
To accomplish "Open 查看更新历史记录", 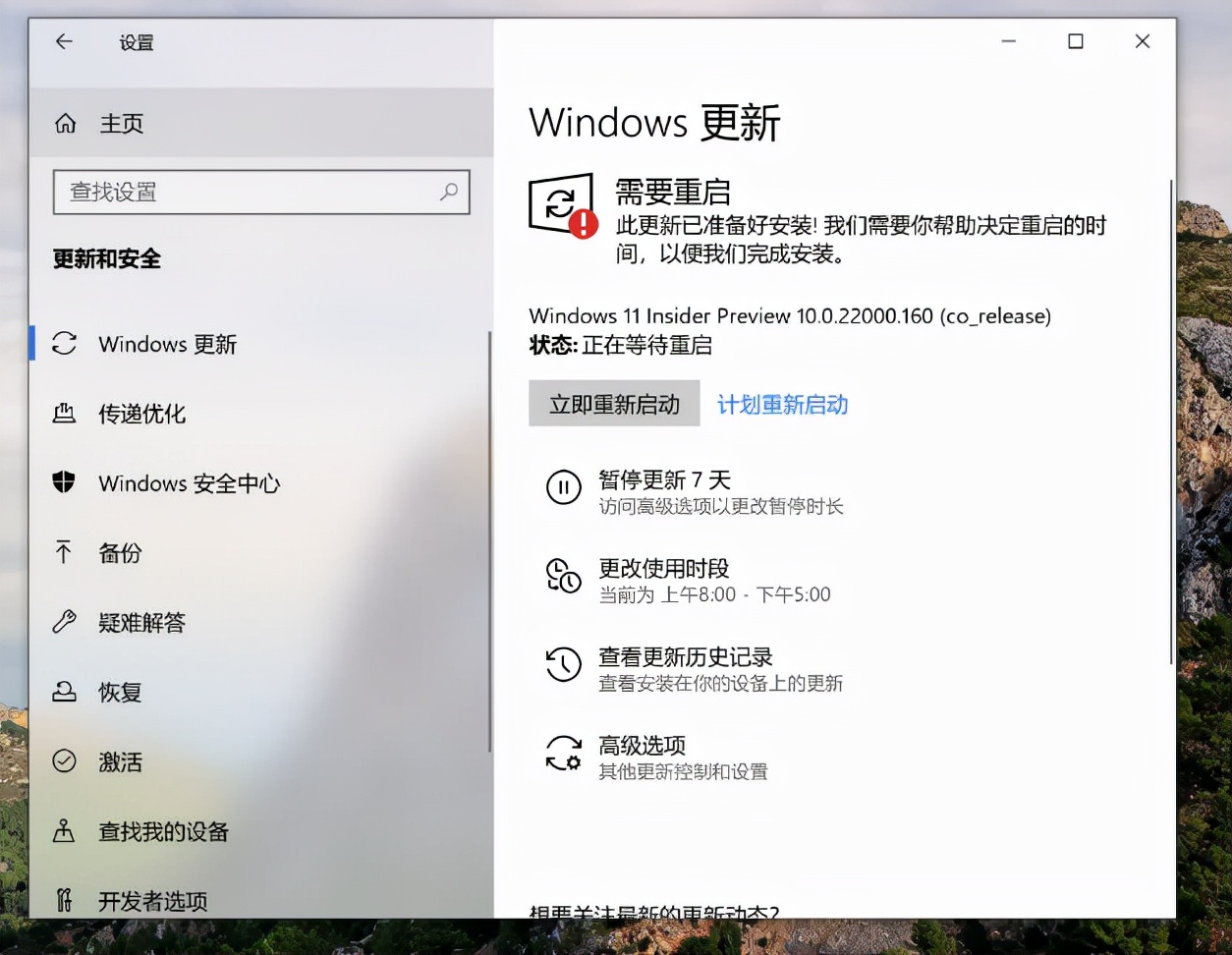I will click(694, 668).
